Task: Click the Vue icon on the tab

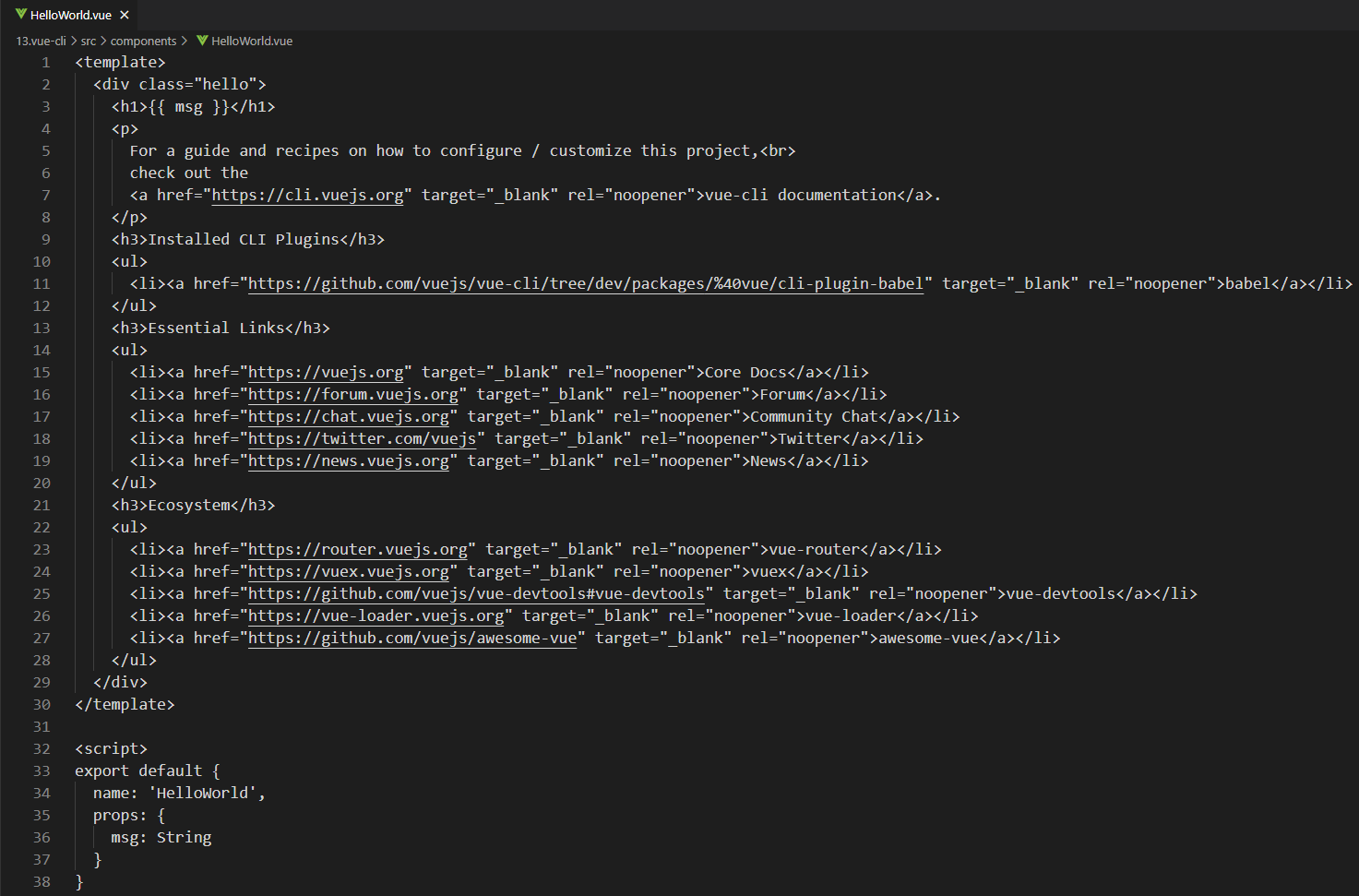Action: tap(21, 15)
